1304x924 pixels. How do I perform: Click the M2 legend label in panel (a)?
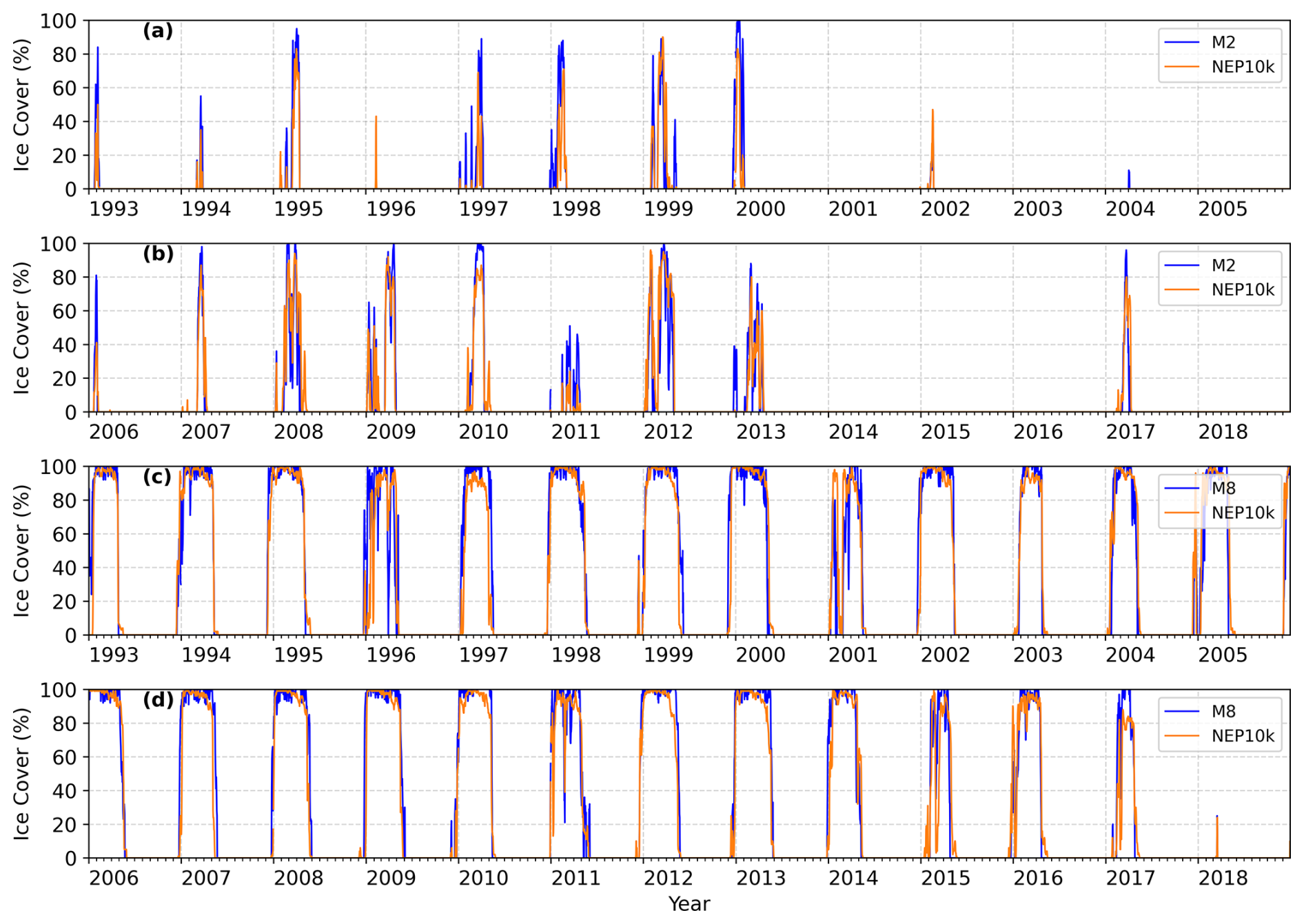tap(1223, 42)
